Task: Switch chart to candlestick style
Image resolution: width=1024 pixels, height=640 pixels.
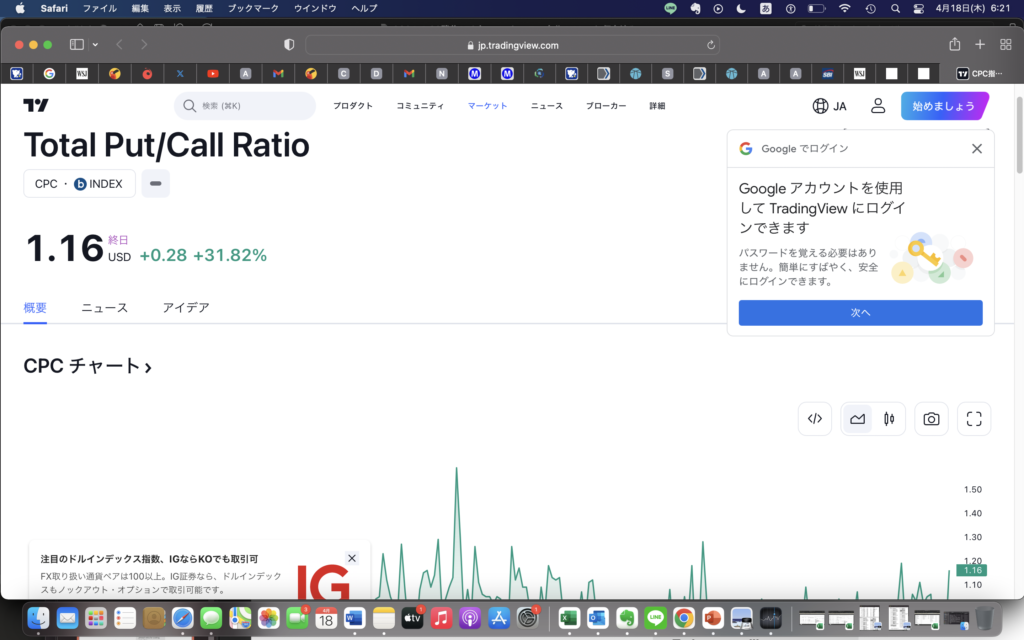Action: click(888, 419)
